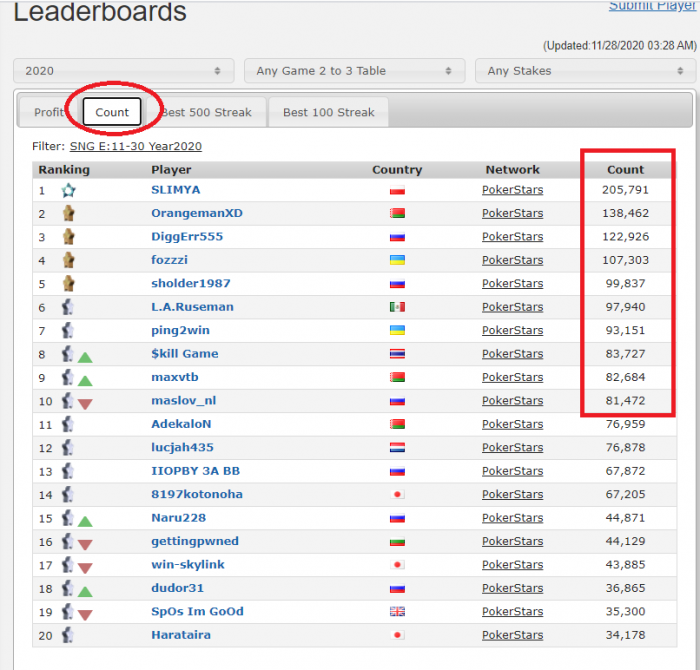The height and width of the screenshot is (670, 700).
Task: Open the SNG E:11-30 Year2020 filter link
Action: coord(136,146)
